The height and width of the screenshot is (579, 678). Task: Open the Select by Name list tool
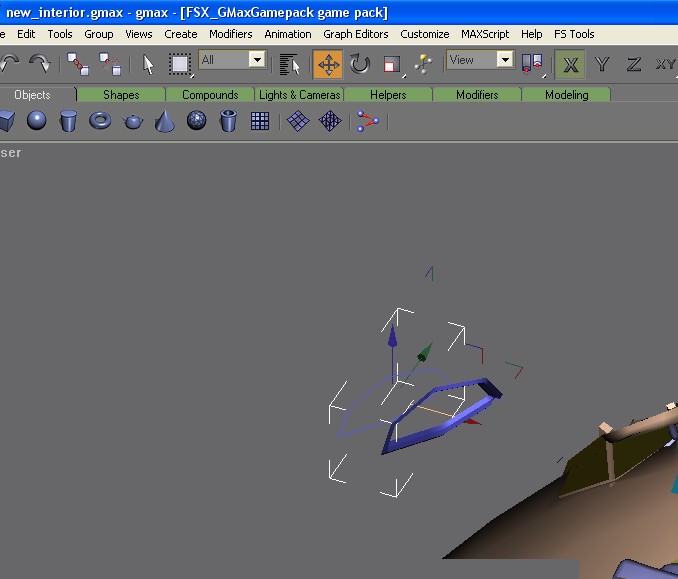tap(290, 65)
